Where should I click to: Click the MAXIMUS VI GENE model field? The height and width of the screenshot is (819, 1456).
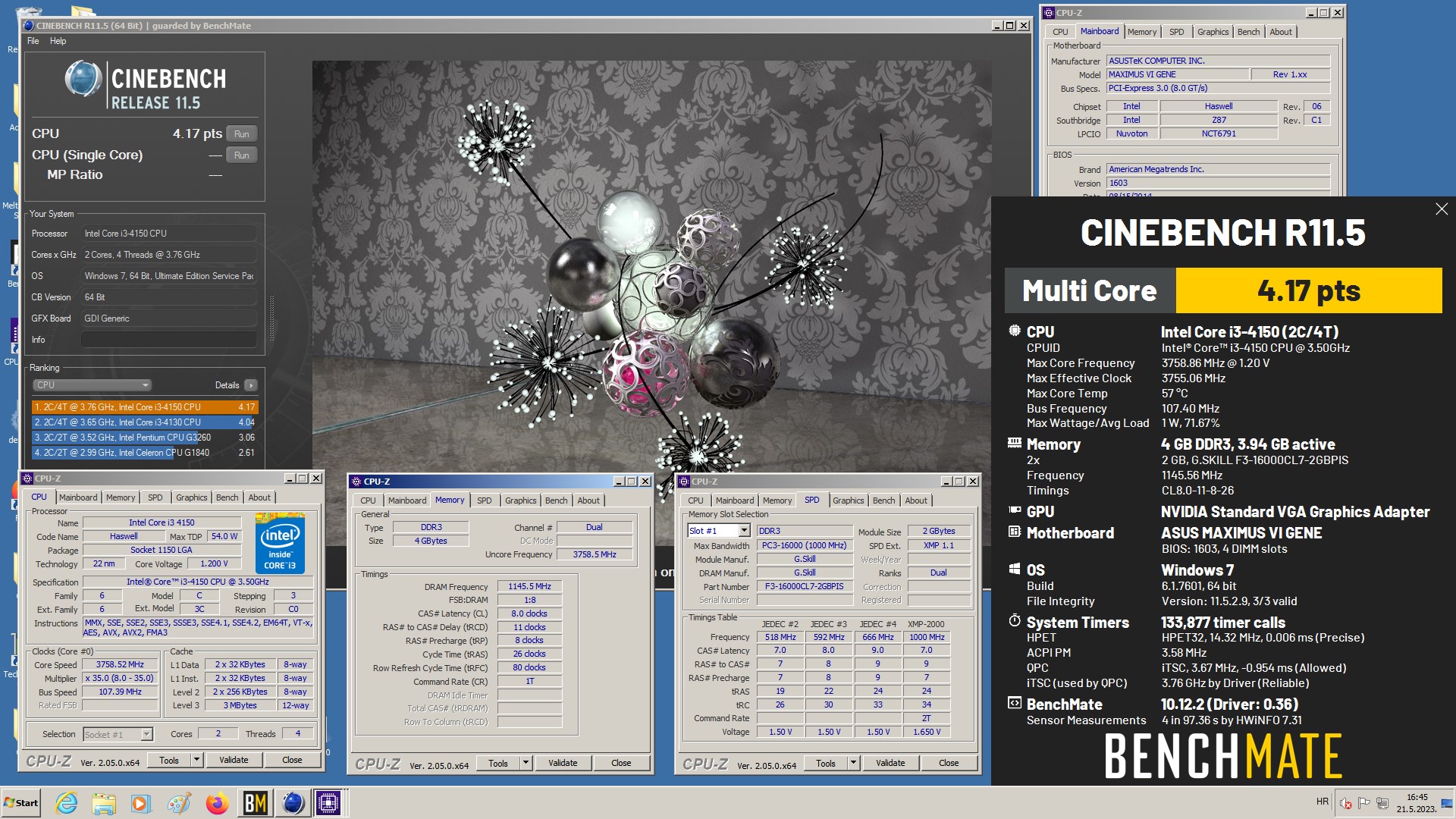(x=1178, y=74)
